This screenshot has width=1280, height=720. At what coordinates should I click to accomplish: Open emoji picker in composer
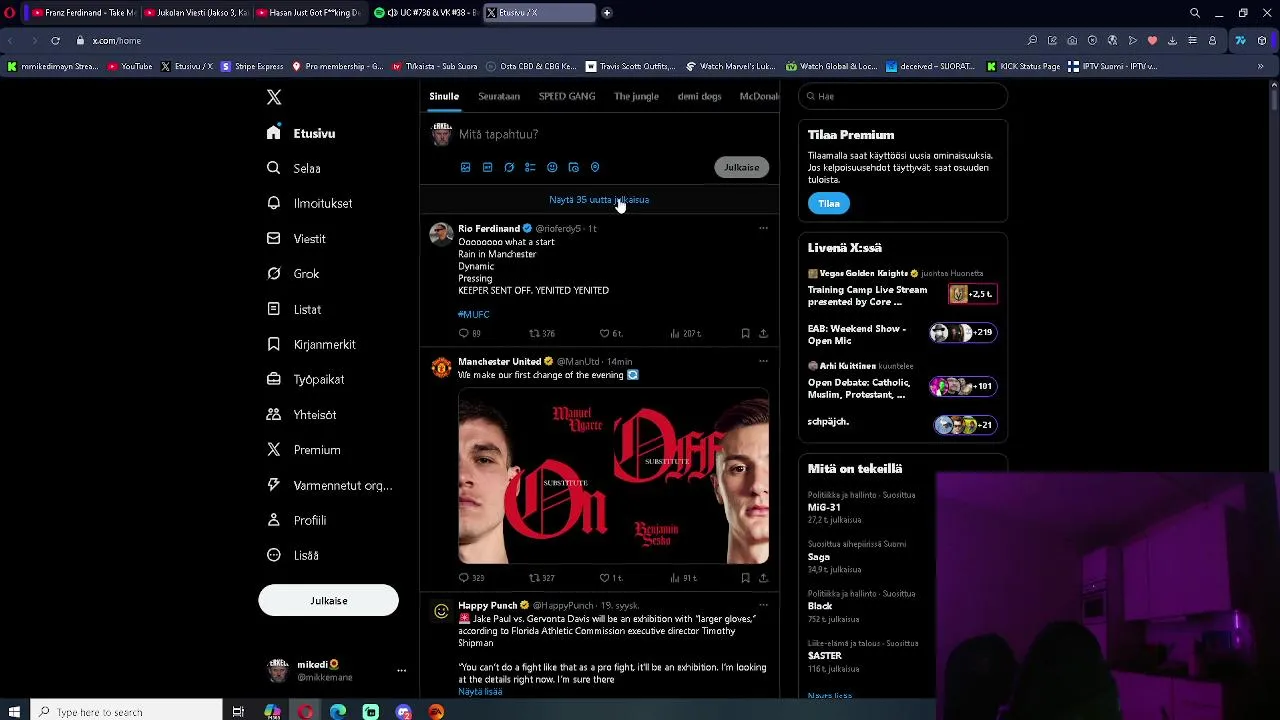click(552, 167)
